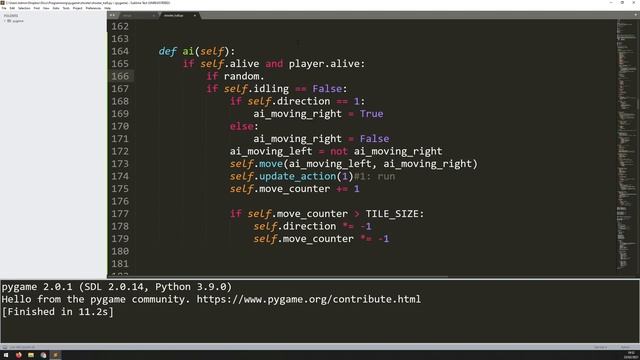Close the active shooter file tab

coord(195,16)
